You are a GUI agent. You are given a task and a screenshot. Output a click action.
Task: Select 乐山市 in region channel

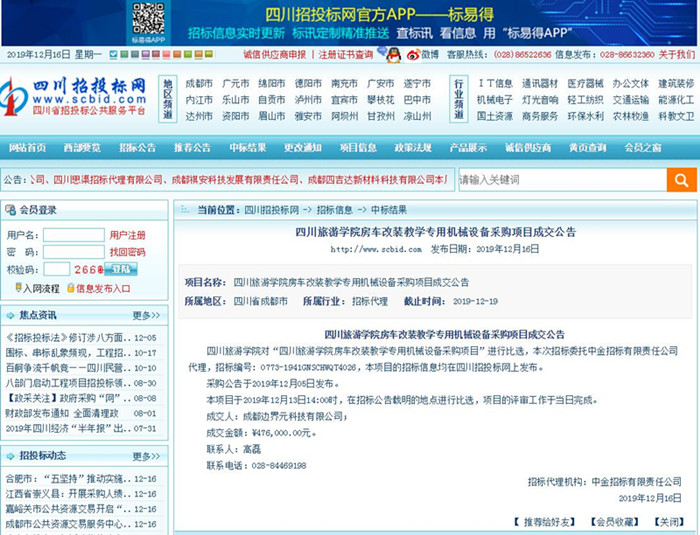coord(235,100)
